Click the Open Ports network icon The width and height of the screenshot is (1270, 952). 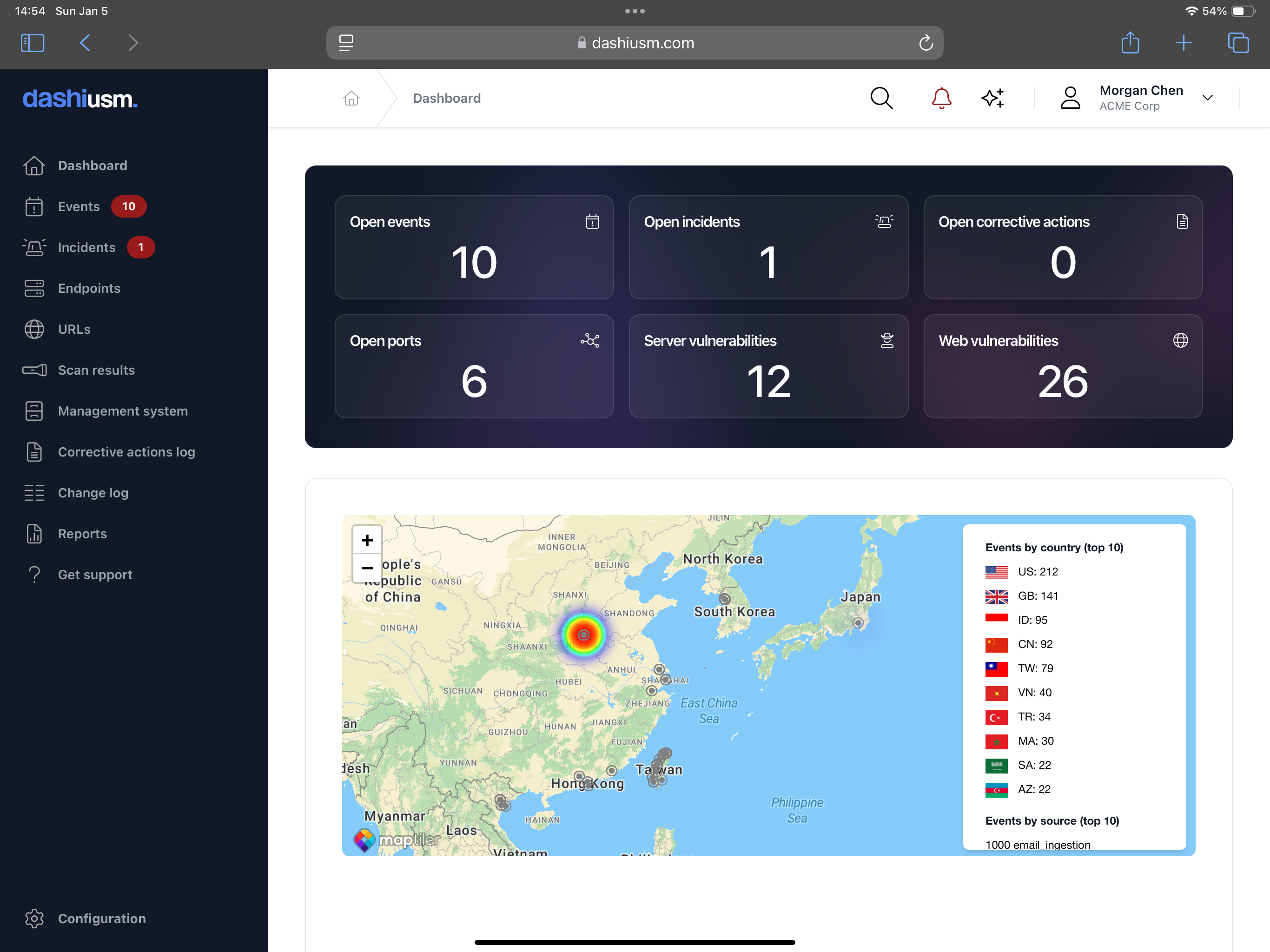pos(590,340)
